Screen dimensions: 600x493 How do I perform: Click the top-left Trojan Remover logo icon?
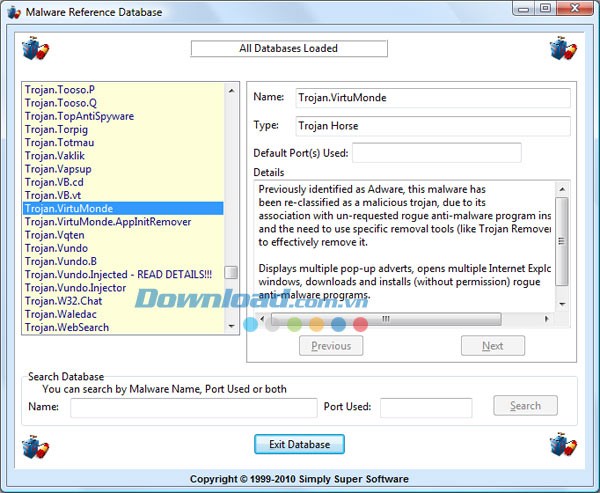[36, 48]
